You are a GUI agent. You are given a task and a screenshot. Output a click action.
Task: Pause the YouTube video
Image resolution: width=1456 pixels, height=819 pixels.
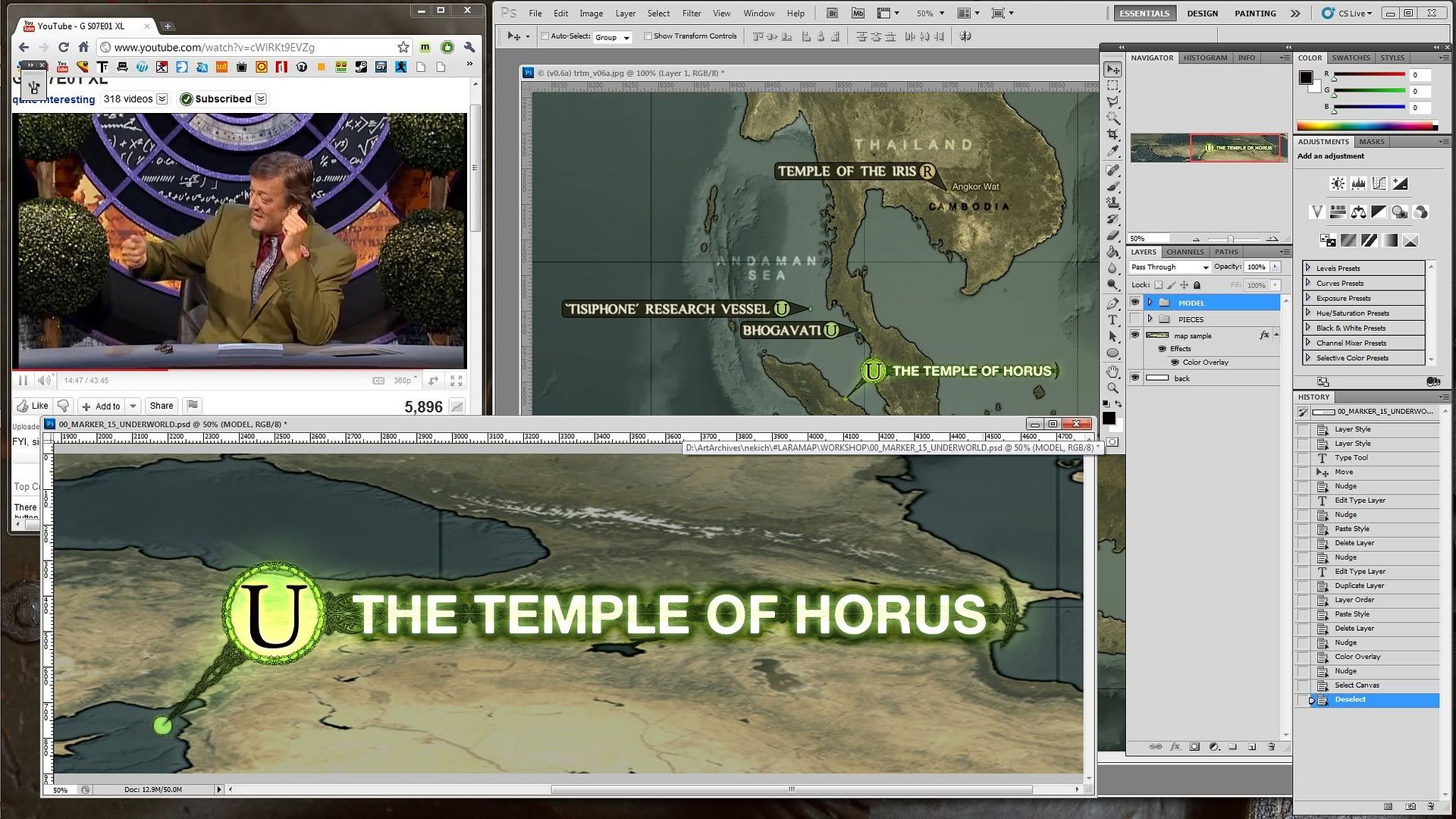(23, 381)
